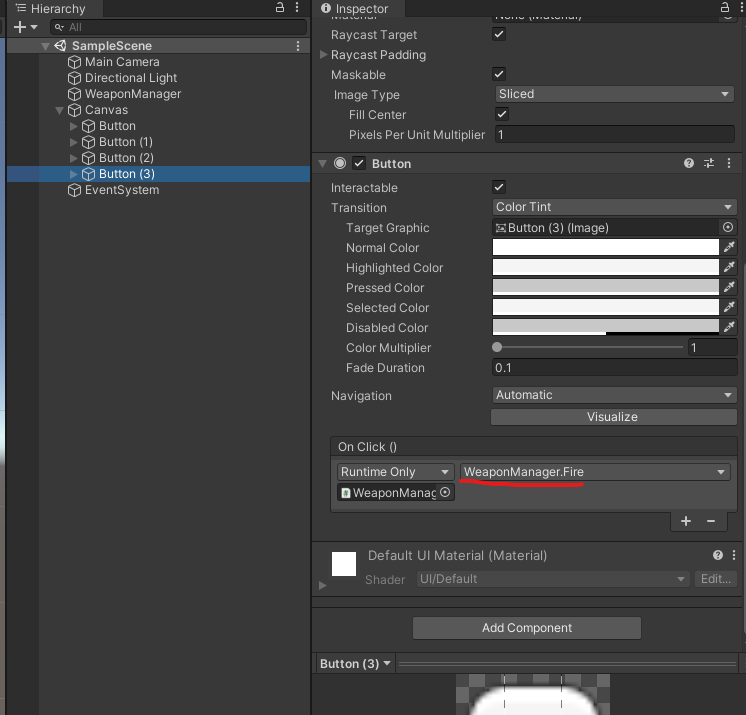Open the Transition Color Tint dropdown
Image resolution: width=746 pixels, height=715 pixels.
tap(614, 207)
